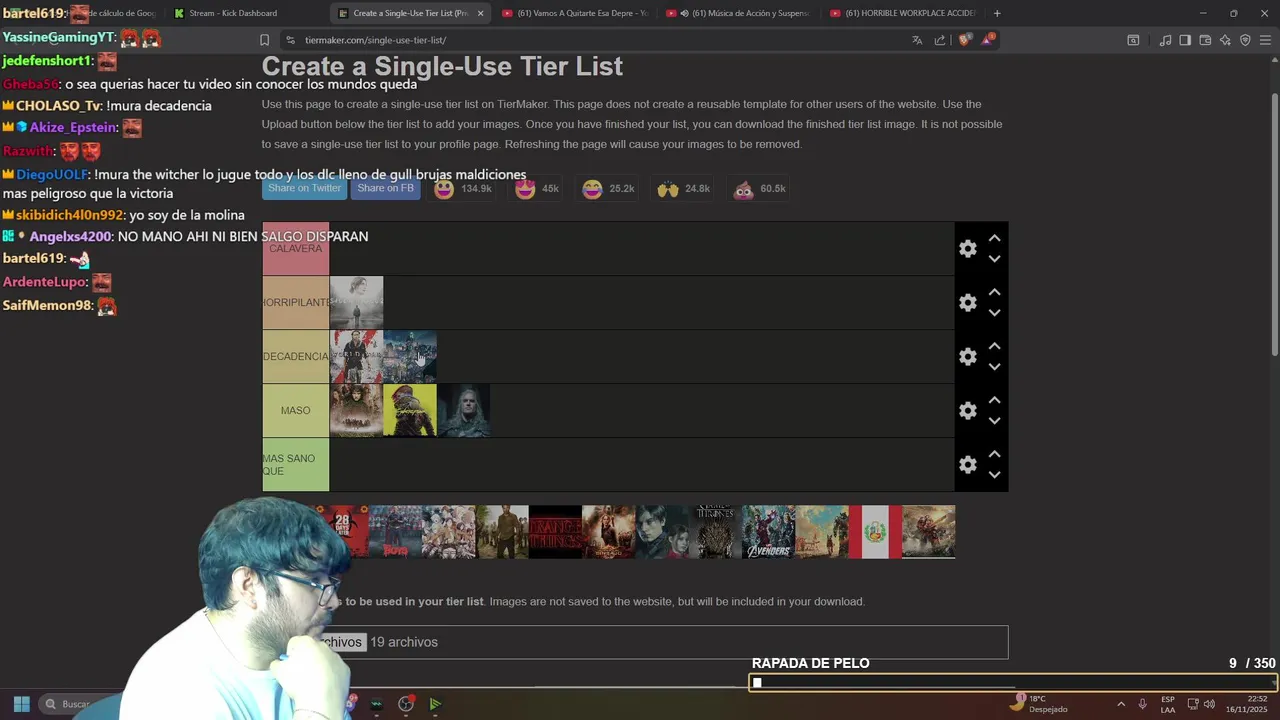This screenshot has width=1280, height=720.
Task: Open the VPN shield icon in toolbar
Action: [1245, 40]
